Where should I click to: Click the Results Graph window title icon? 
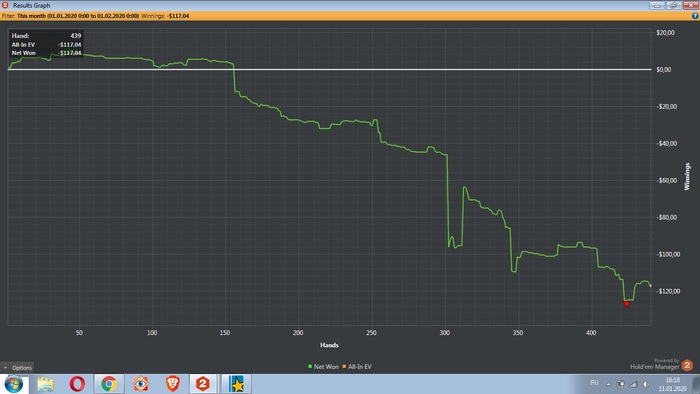point(5,5)
